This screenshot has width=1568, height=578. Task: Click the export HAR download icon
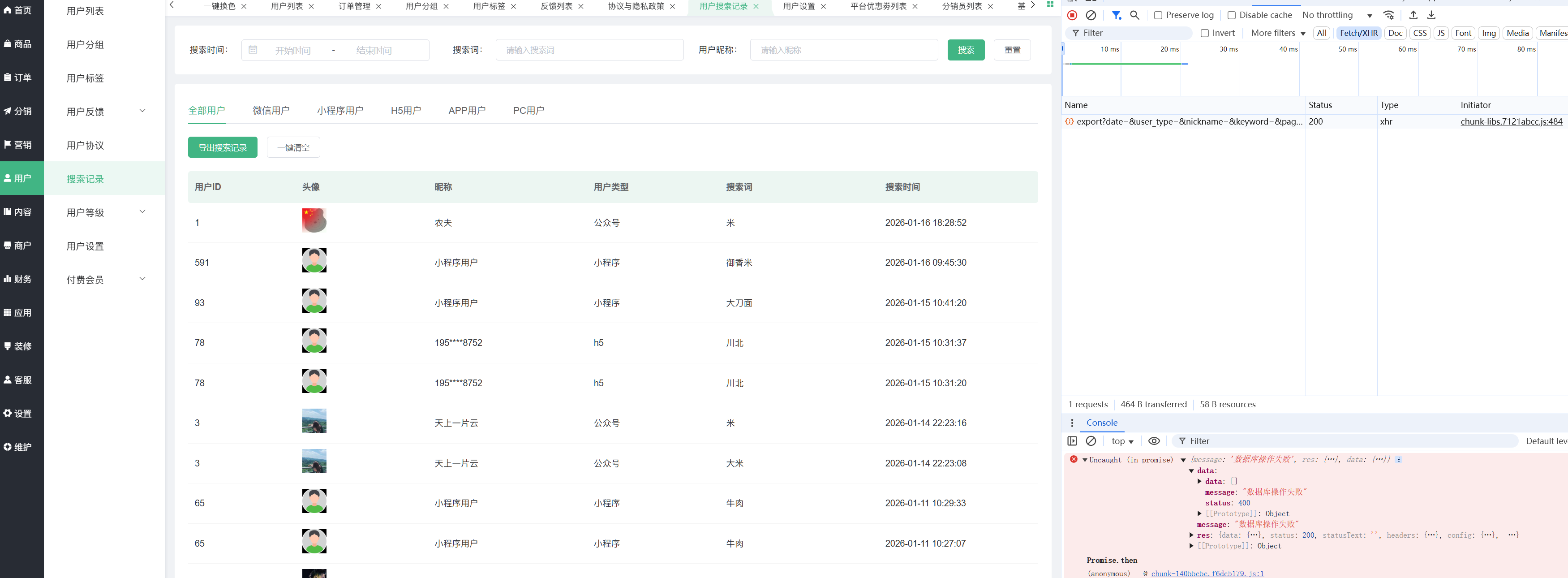[x=1432, y=15]
